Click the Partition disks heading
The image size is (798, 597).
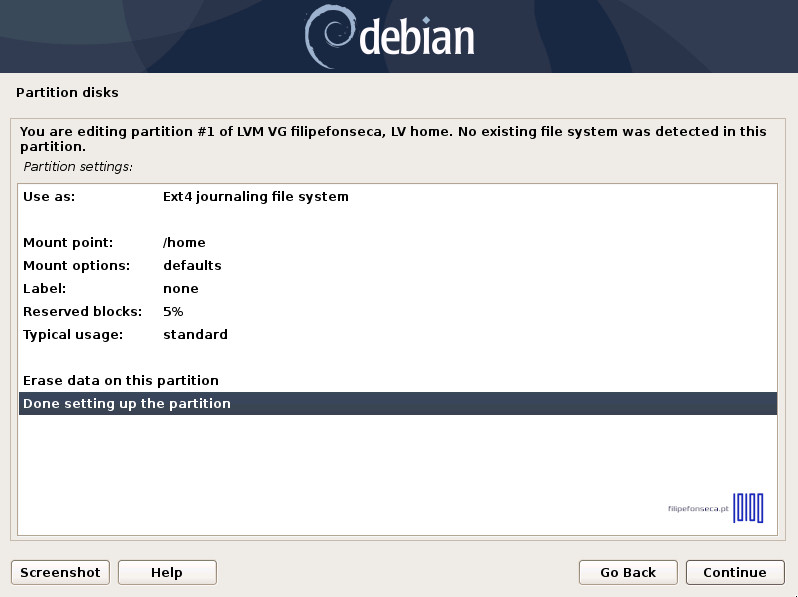pyautogui.click(x=67, y=93)
